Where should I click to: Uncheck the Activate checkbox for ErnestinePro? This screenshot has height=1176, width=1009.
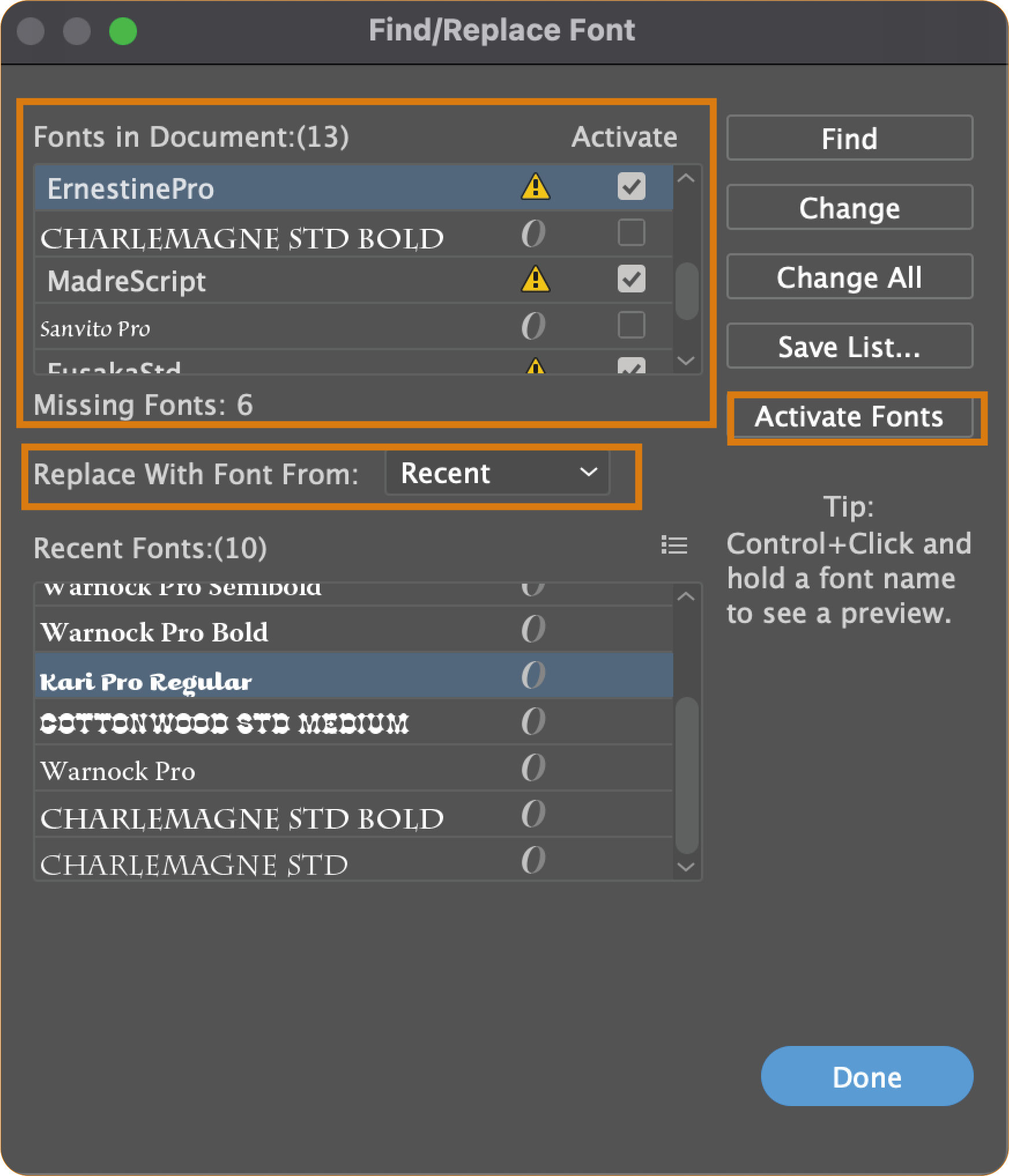click(632, 187)
